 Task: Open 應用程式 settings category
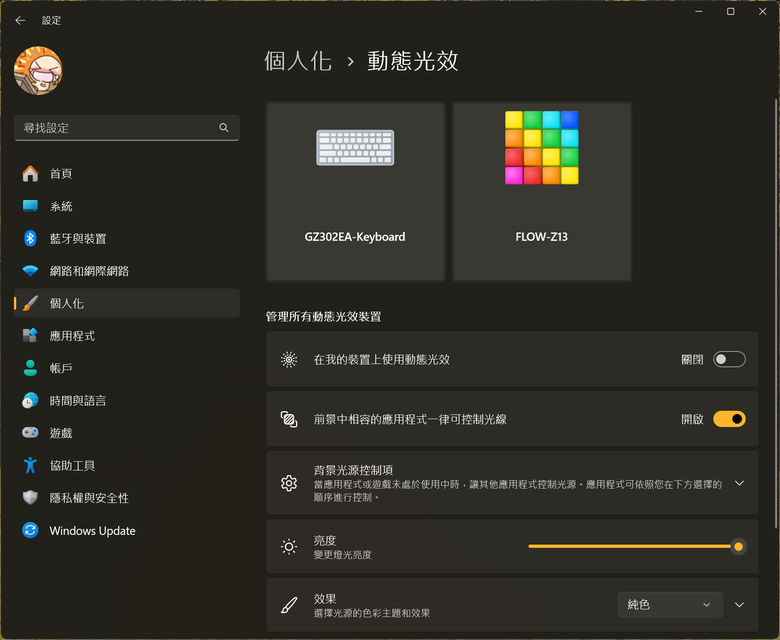[127, 336]
